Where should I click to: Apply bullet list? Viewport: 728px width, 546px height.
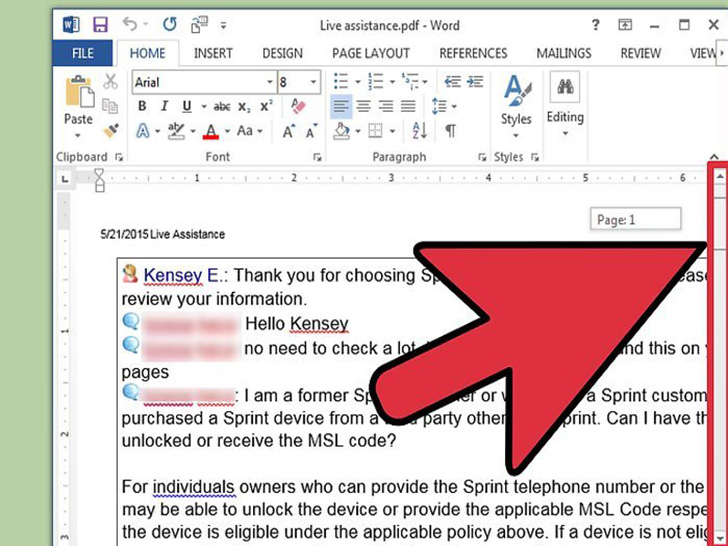coord(341,82)
